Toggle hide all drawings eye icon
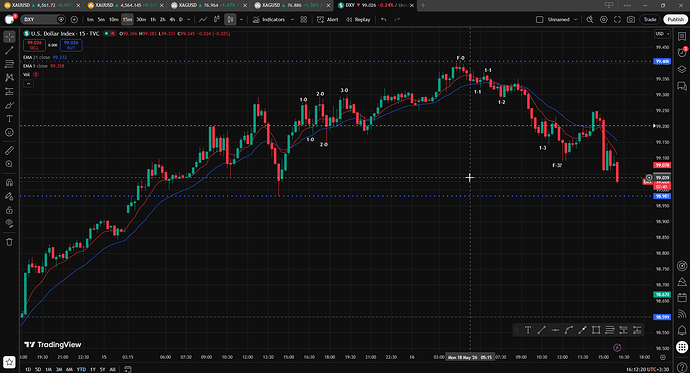The height and width of the screenshot is (373, 690). 9,223
